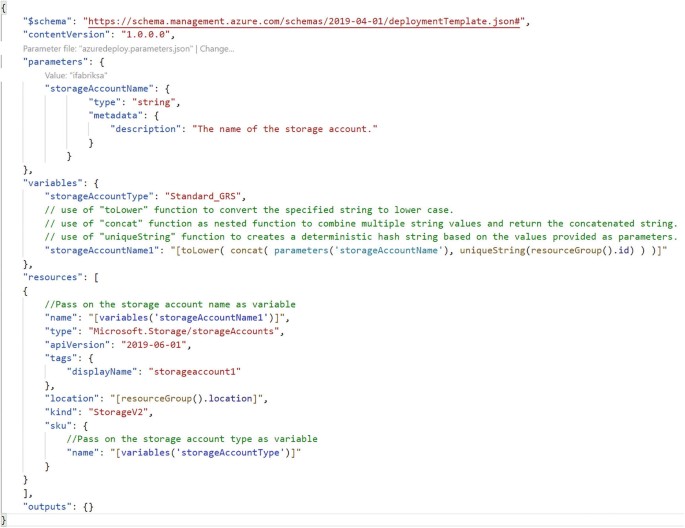Click the "Microsoft.Storage/storageAccounts" type value
This screenshot has width=685, height=528.
point(208,330)
